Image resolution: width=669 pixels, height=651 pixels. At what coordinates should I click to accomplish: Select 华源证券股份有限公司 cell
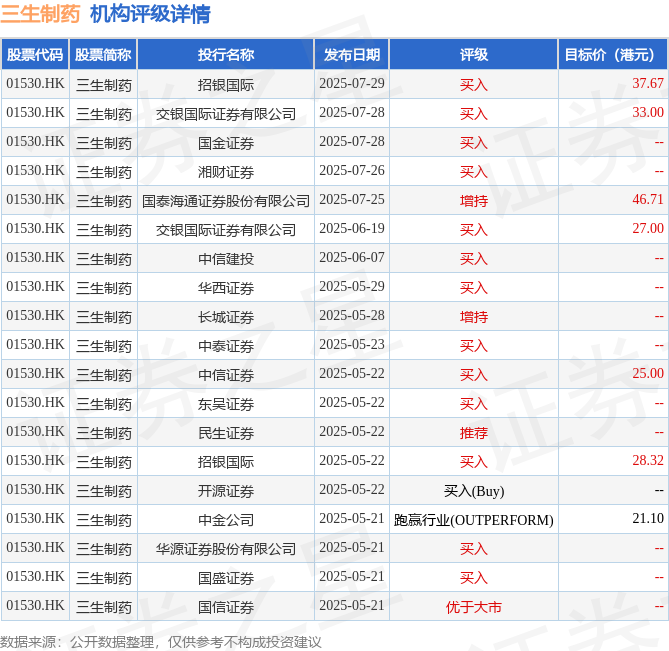[226, 549]
